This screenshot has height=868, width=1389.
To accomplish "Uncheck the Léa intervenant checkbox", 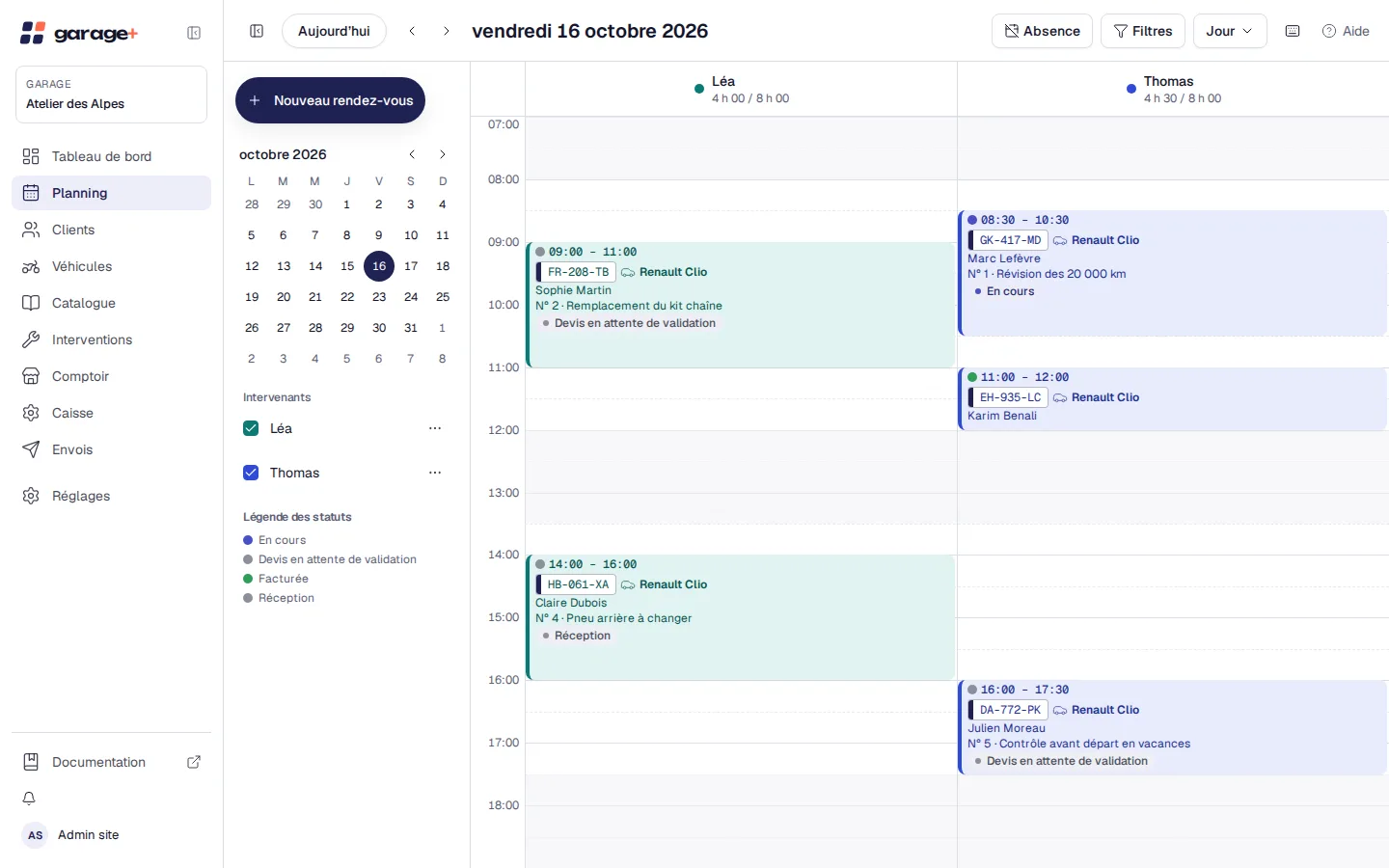I will click(x=251, y=428).
